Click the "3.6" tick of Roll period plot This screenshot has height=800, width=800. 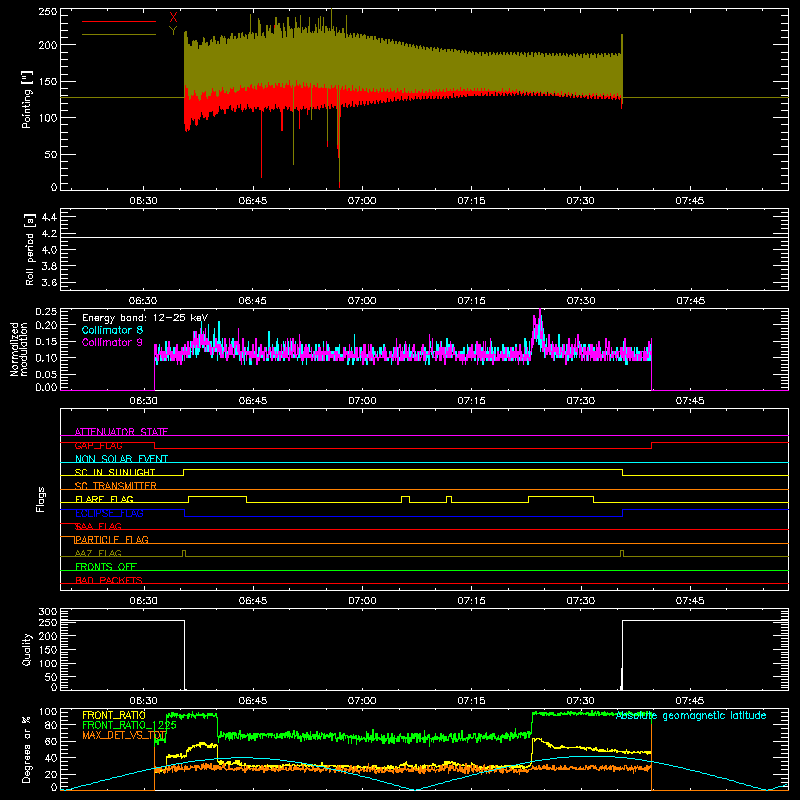(49, 282)
